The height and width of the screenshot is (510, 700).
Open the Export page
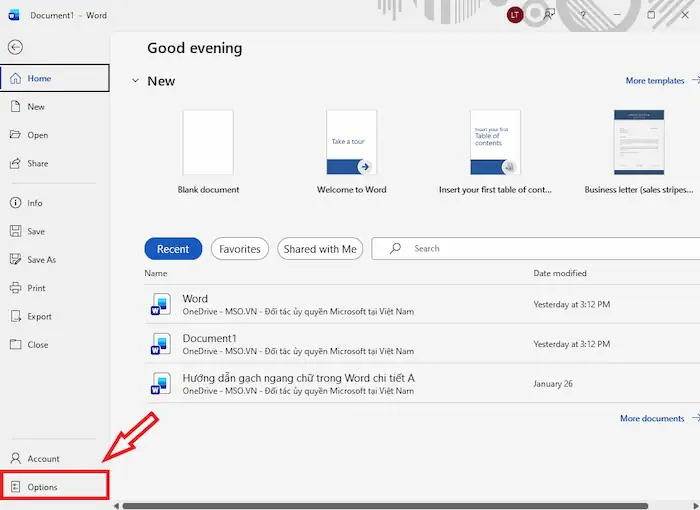click(39, 317)
